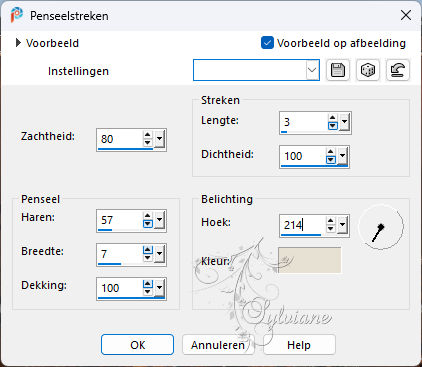The height and width of the screenshot is (367, 422).
Task: Open the Breedte slider dropdown arrow
Action: (x=160, y=254)
